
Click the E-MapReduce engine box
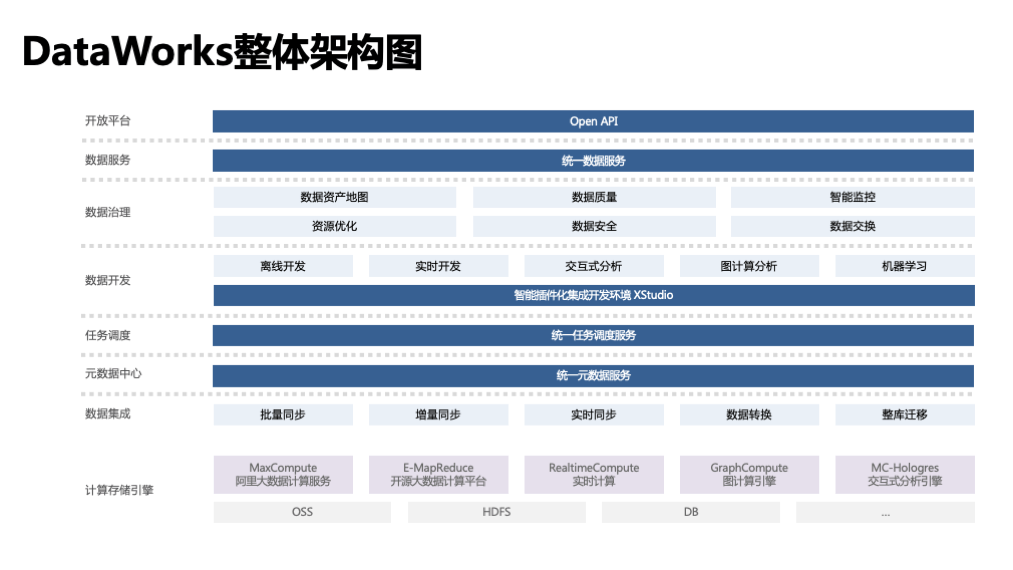(438, 475)
